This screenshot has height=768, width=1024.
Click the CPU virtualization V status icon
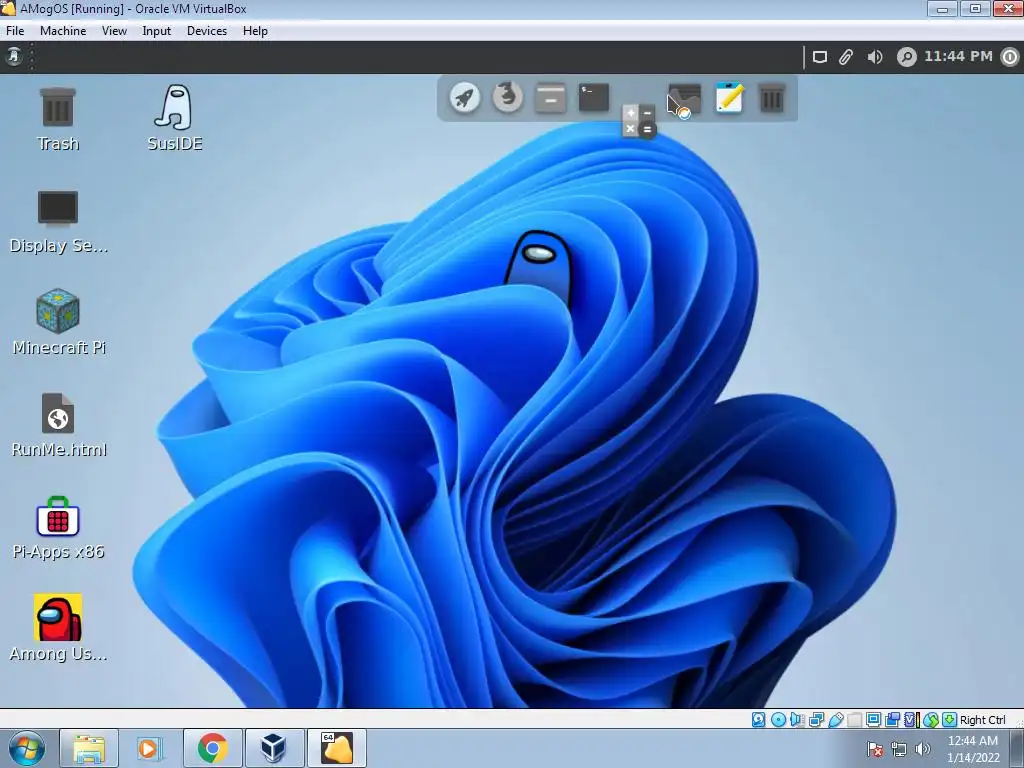910,720
